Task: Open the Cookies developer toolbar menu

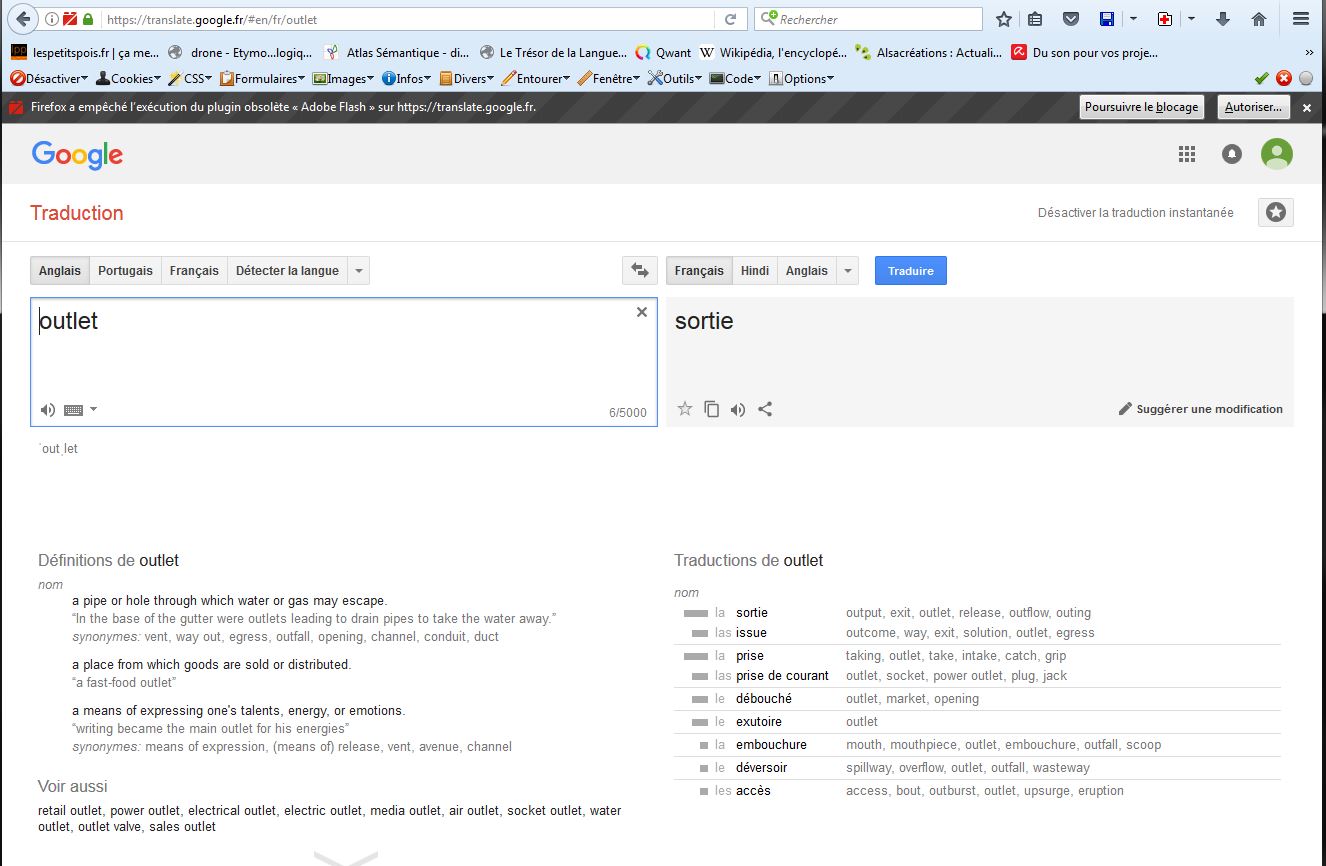Action: click(x=128, y=78)
